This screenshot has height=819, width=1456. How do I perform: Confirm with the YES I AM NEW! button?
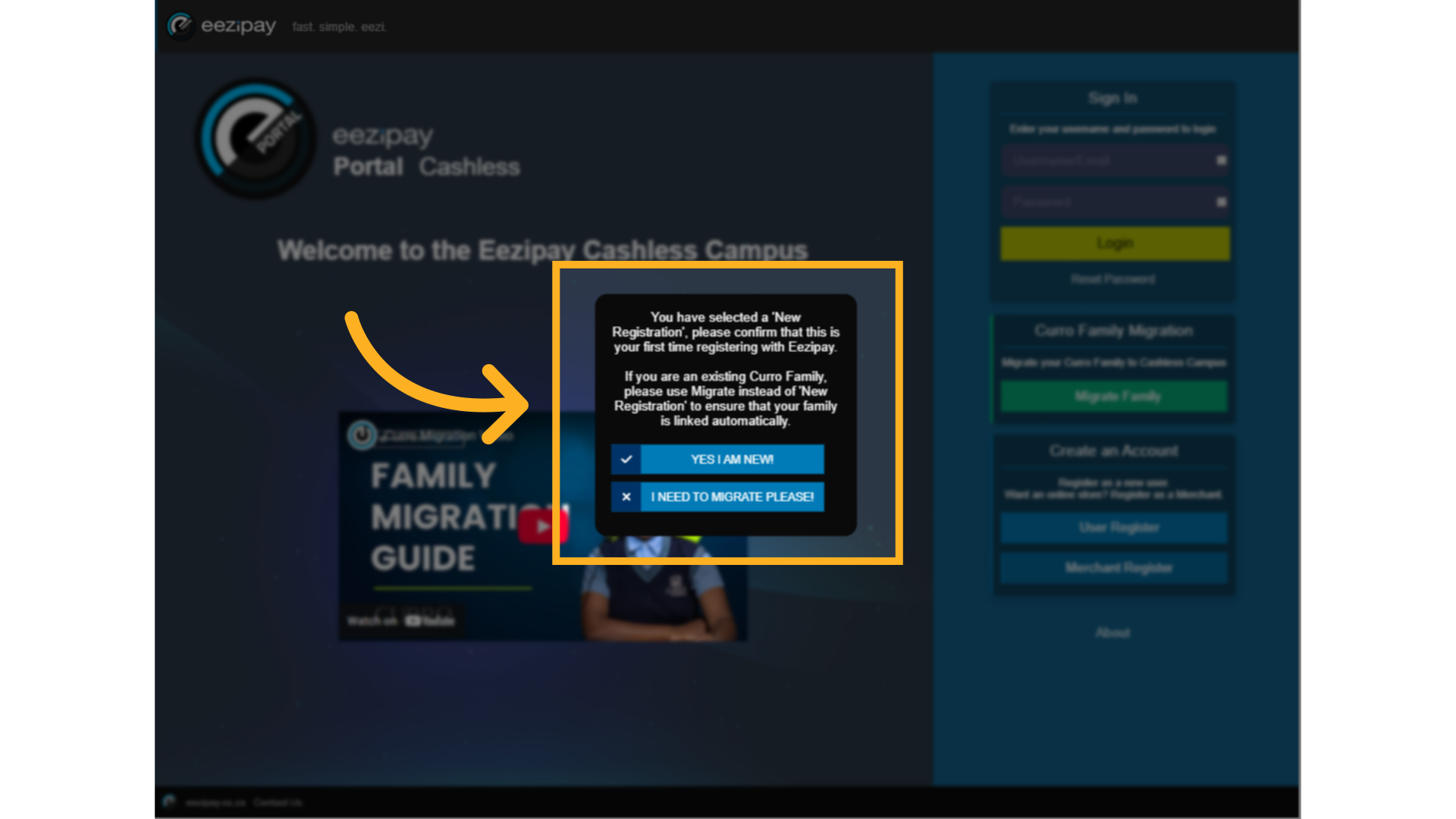tap(717, 460)
